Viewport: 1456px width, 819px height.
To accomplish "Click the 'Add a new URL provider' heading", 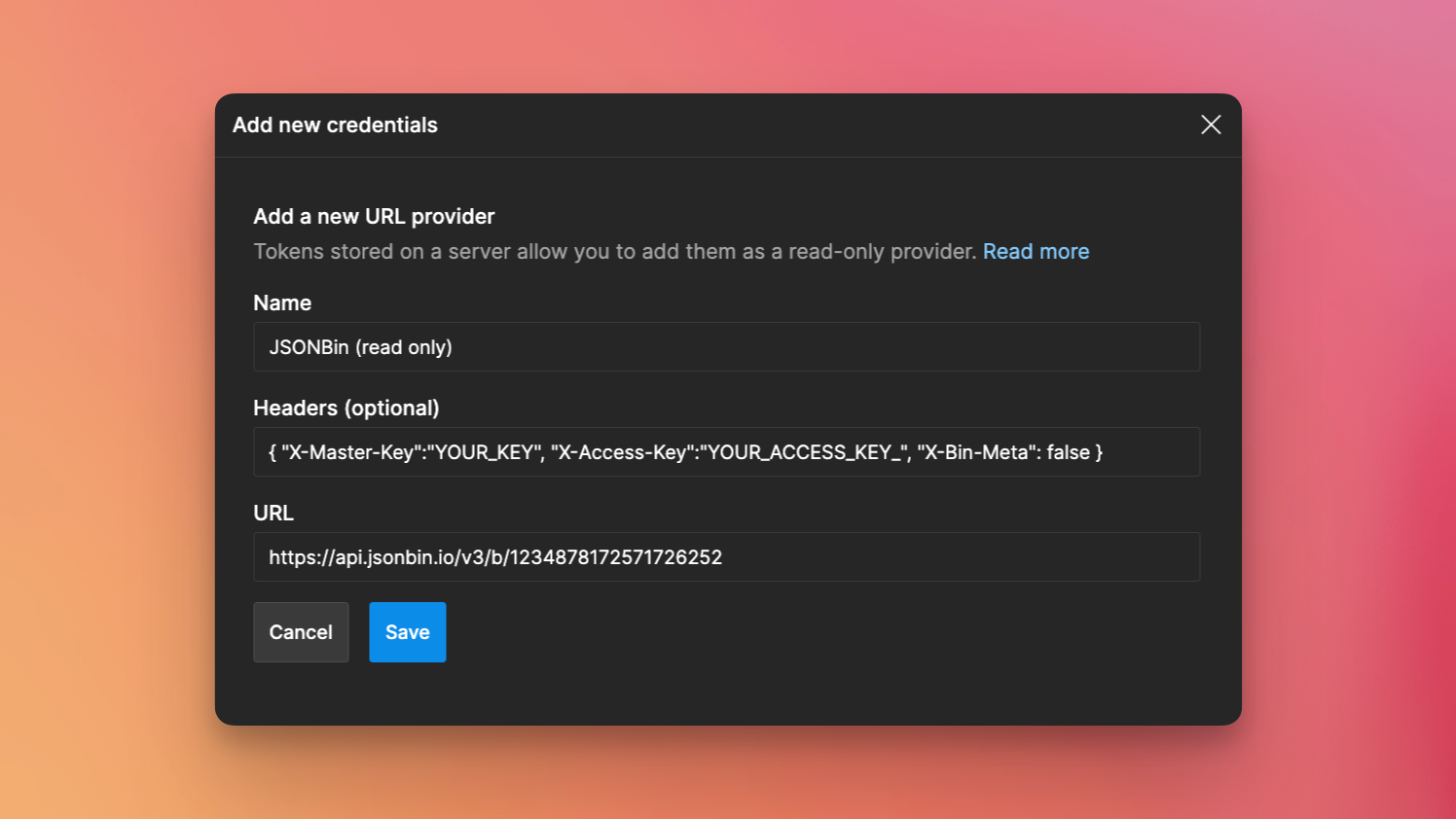I will point(374,216).
